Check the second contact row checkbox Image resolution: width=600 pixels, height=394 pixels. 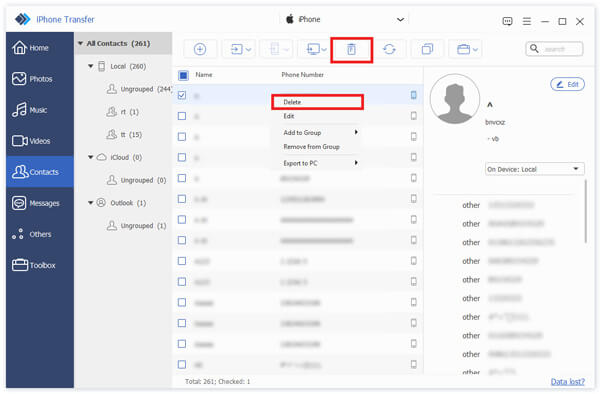pos(182,116)
